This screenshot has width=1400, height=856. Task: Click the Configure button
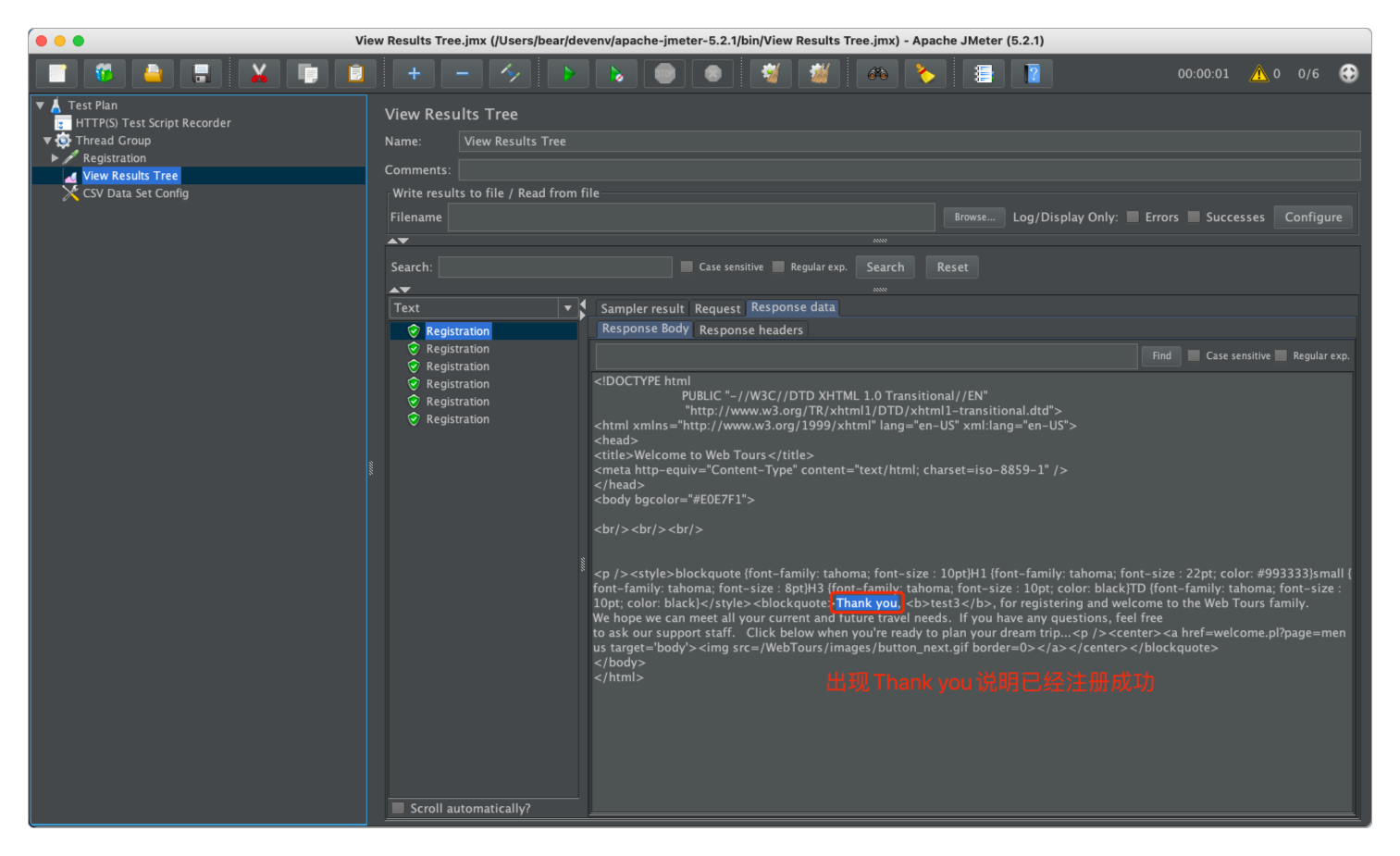(1313, 217)
